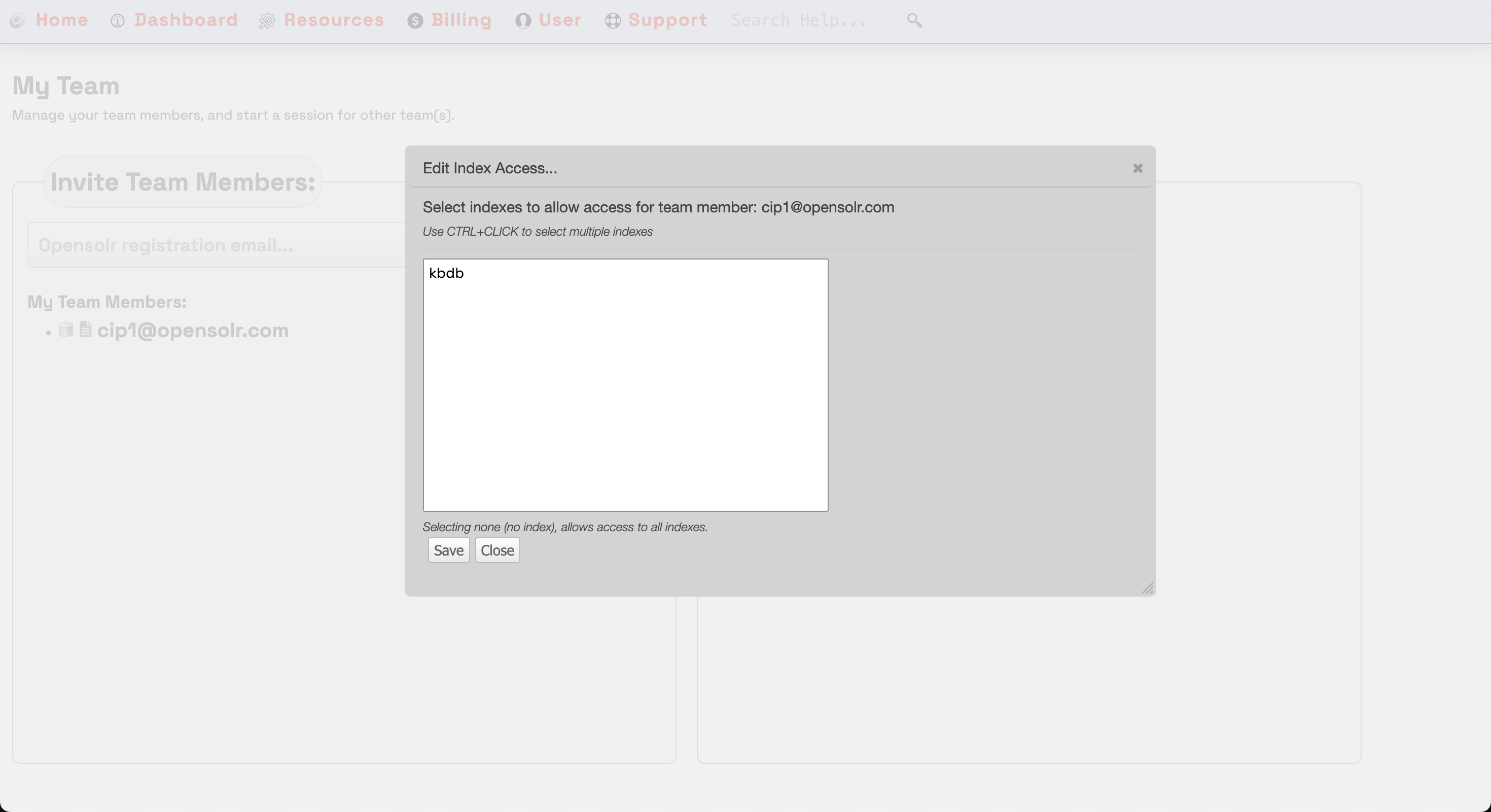This screenshot has height=812, width=1491.
Task: Click trash icon beside cip1@opensolr.com
Action: pyautogui.click(x=65, y=329)
